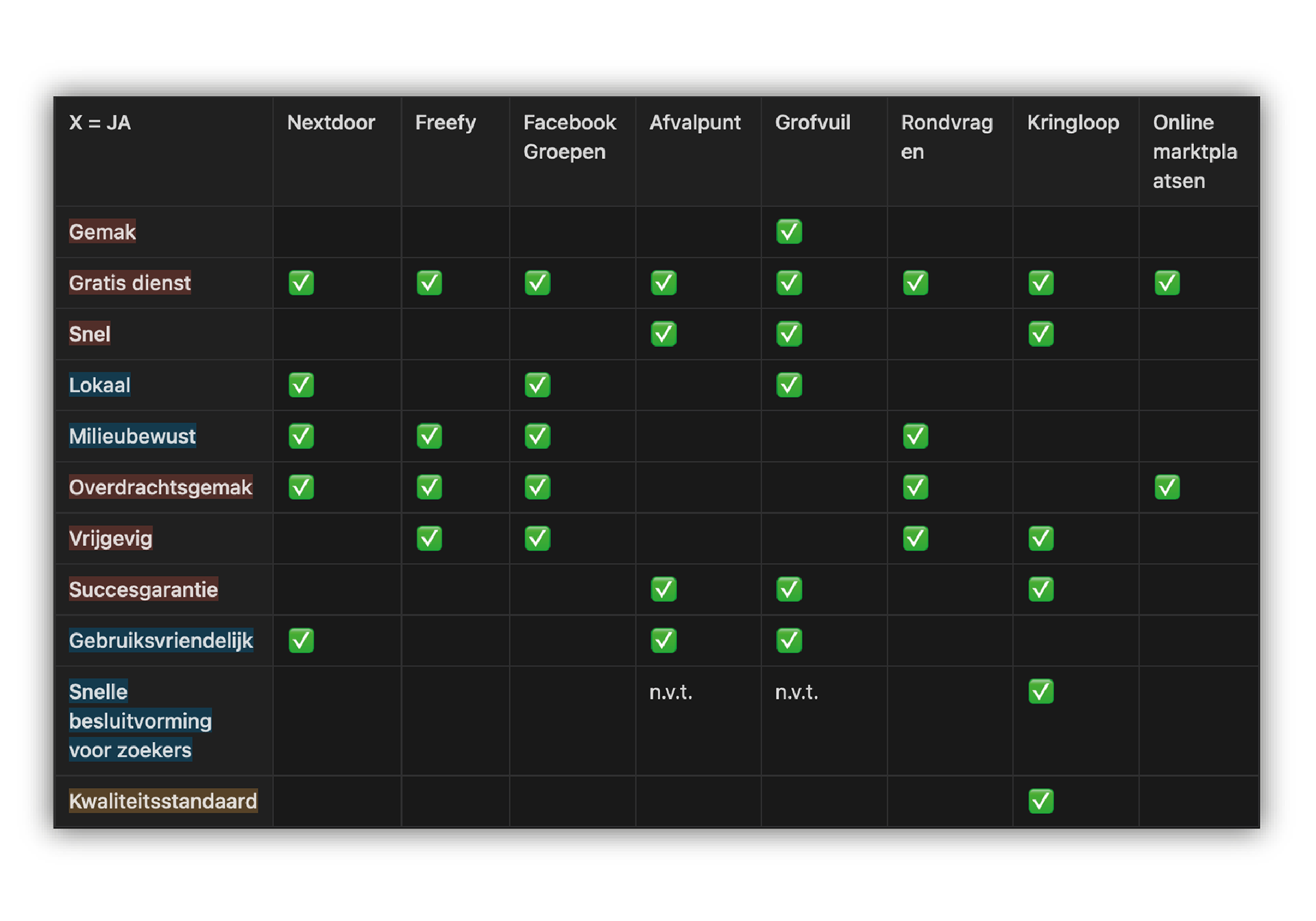The height and width of the screenshot is (921, 1316).
Task: Click the X = JA header cell
Action: [x=100, y=123]
